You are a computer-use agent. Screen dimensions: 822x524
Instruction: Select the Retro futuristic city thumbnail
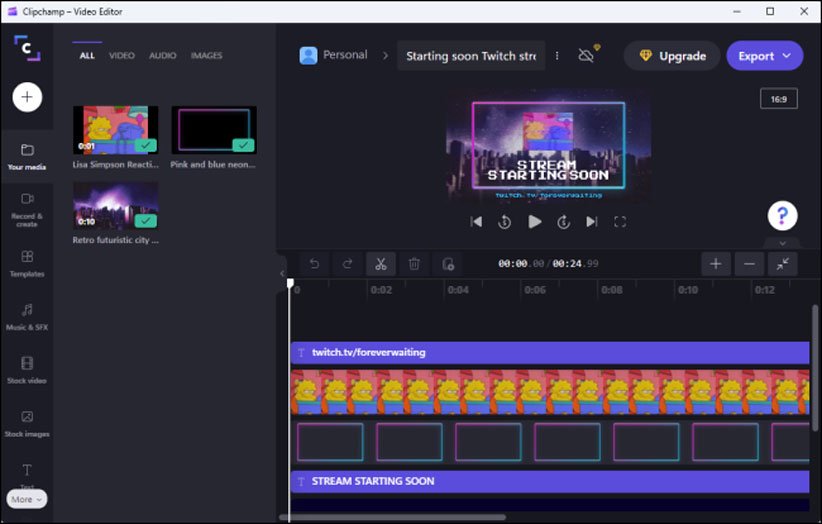pyautogui.click(x=115, y=205)
